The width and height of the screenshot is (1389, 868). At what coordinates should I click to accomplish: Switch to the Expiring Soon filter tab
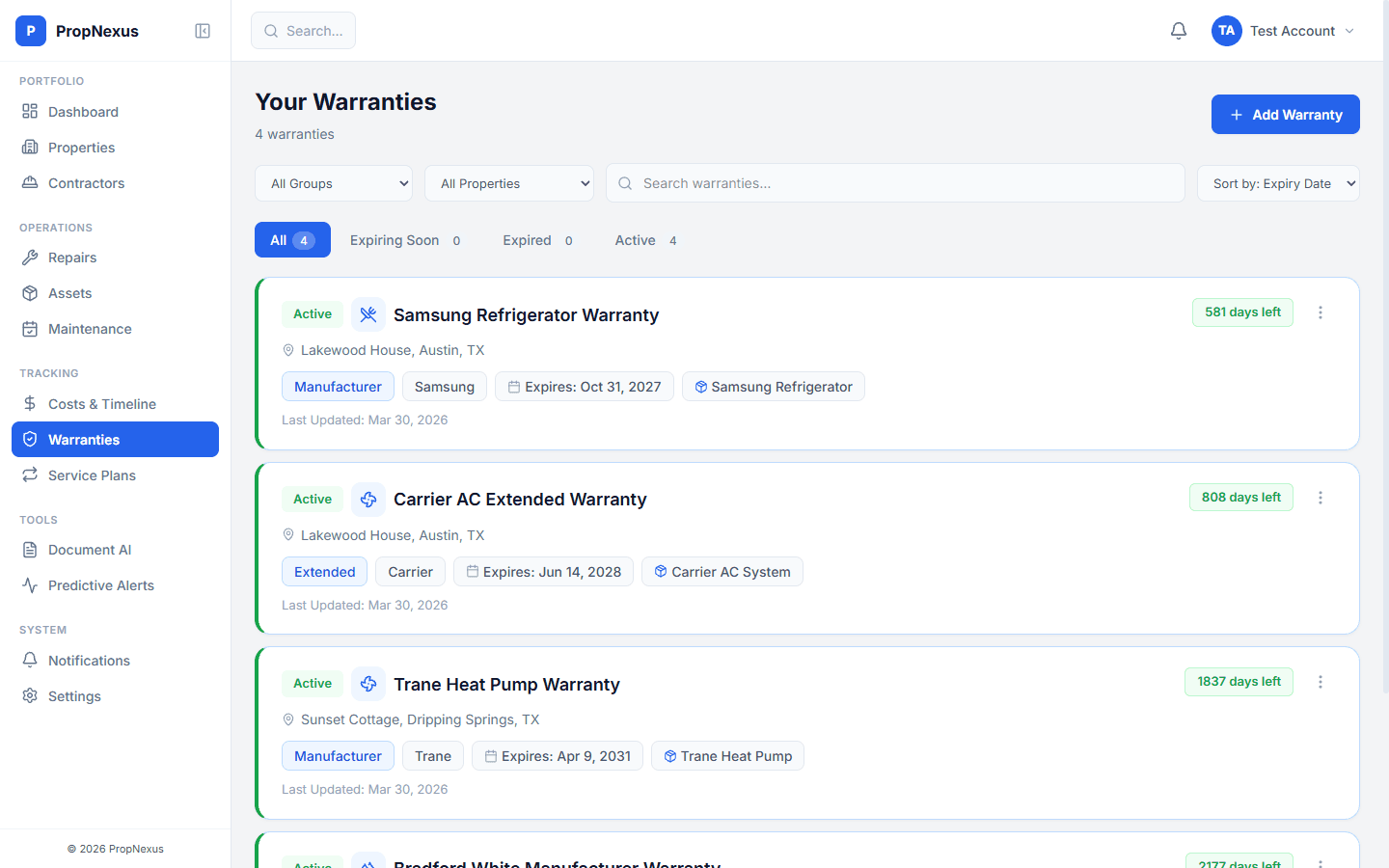click(395, 239)
